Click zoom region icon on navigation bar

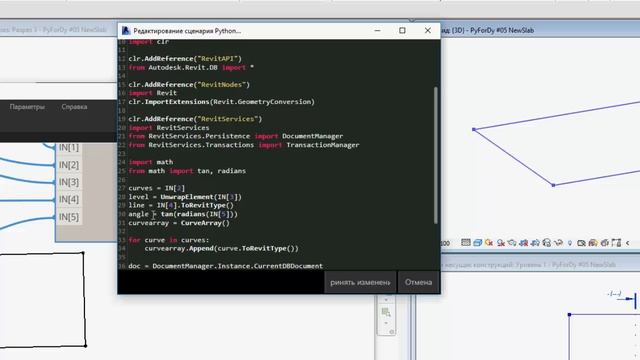386,313
